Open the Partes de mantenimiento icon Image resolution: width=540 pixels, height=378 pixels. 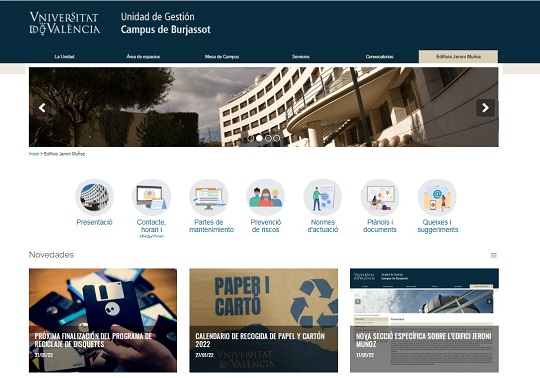coord(209,197)
